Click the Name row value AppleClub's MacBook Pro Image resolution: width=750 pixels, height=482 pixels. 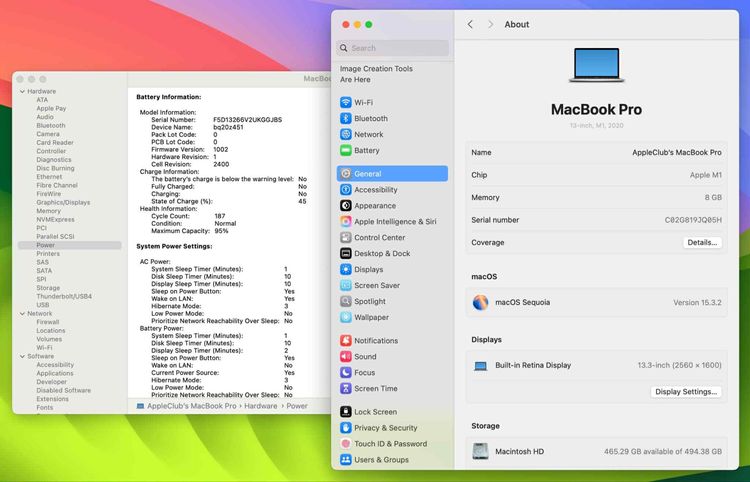(x=677, y=153)
